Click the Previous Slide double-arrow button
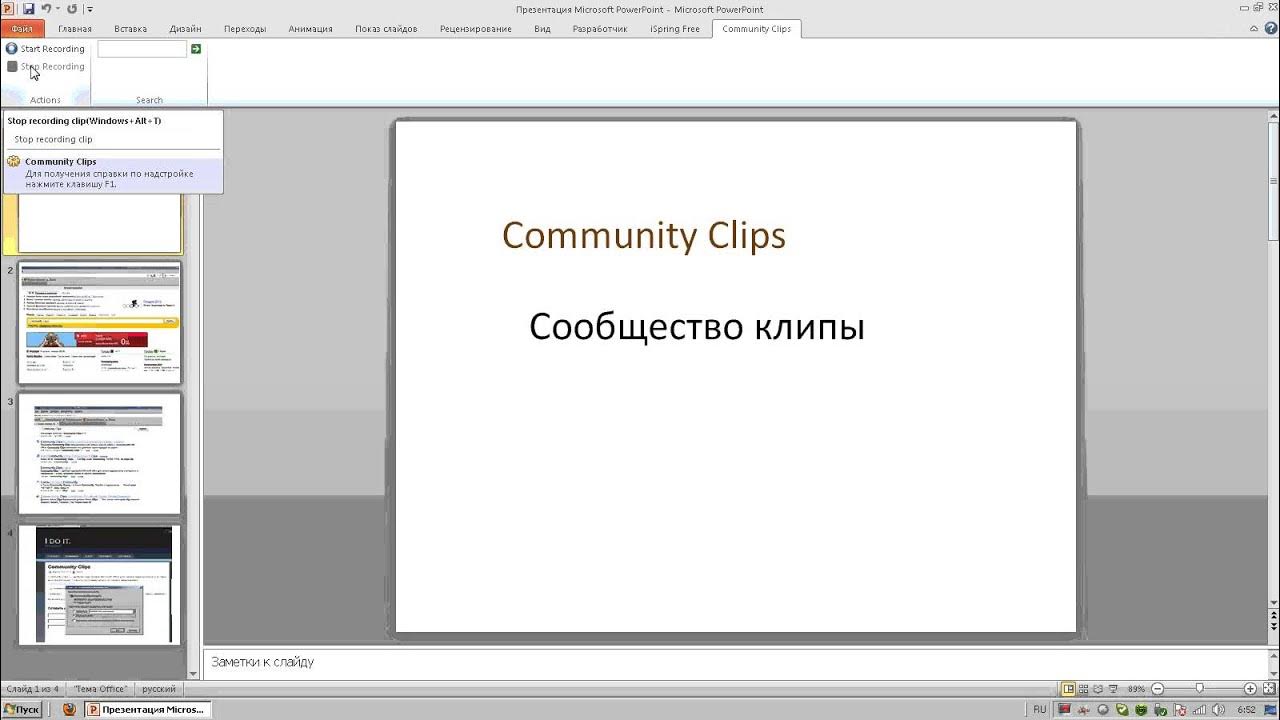Screen dimensions: 1280x720 pos(1274,617)
